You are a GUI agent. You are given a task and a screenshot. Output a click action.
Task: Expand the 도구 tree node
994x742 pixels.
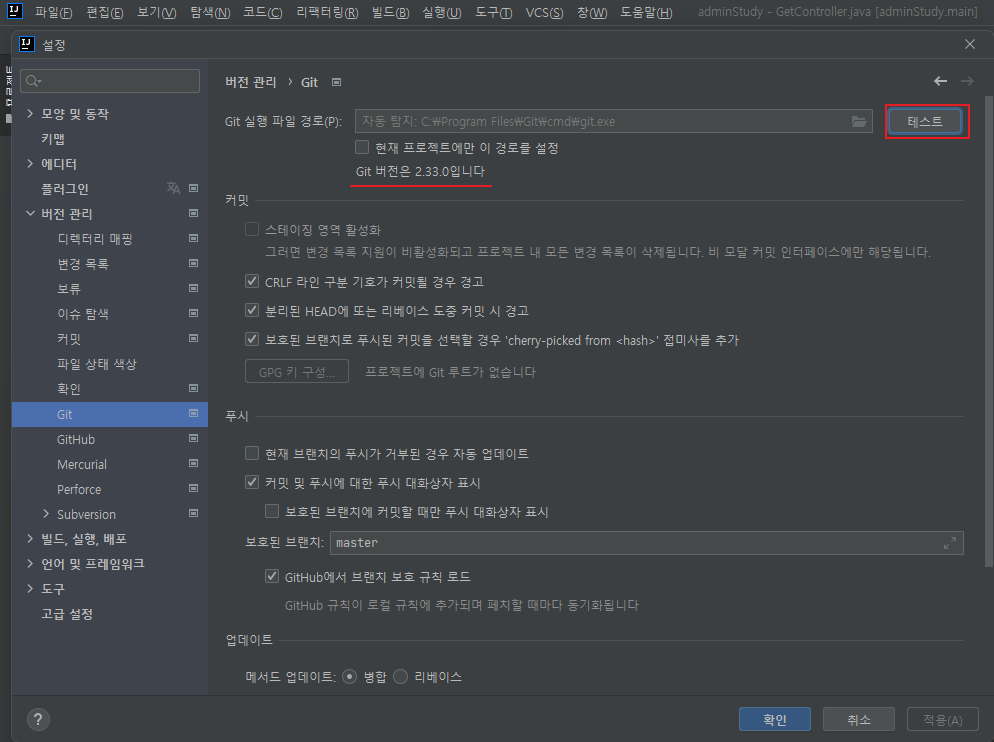(30, 589)
